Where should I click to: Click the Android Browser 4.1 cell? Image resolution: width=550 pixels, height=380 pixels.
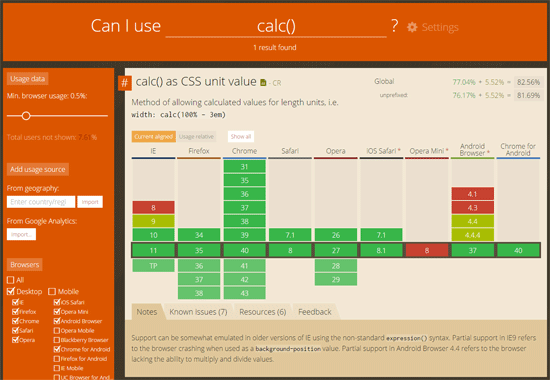[x=472, y=194]
